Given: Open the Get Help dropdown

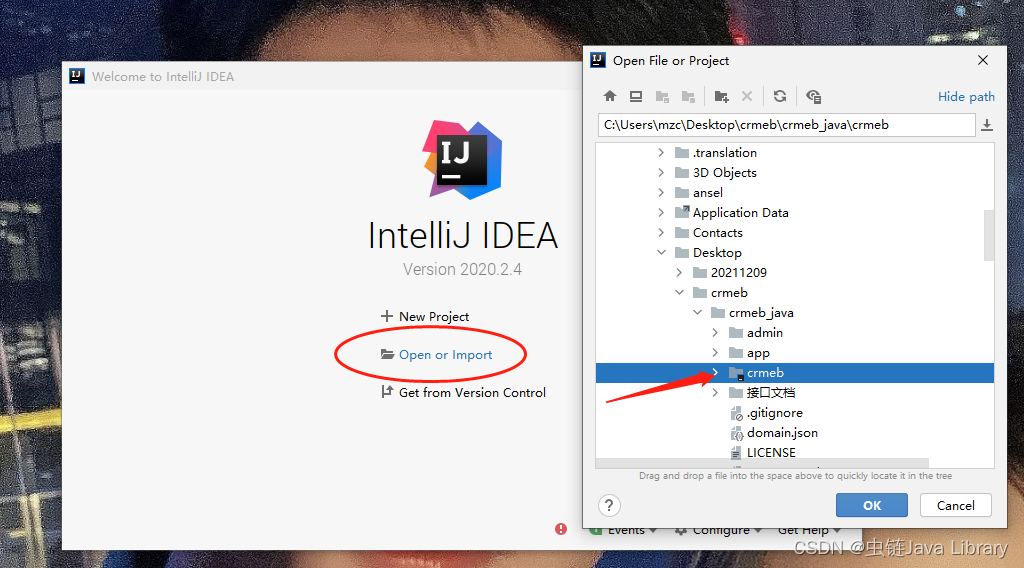Looking at the screenshot, I should click(x=809, y=531).
